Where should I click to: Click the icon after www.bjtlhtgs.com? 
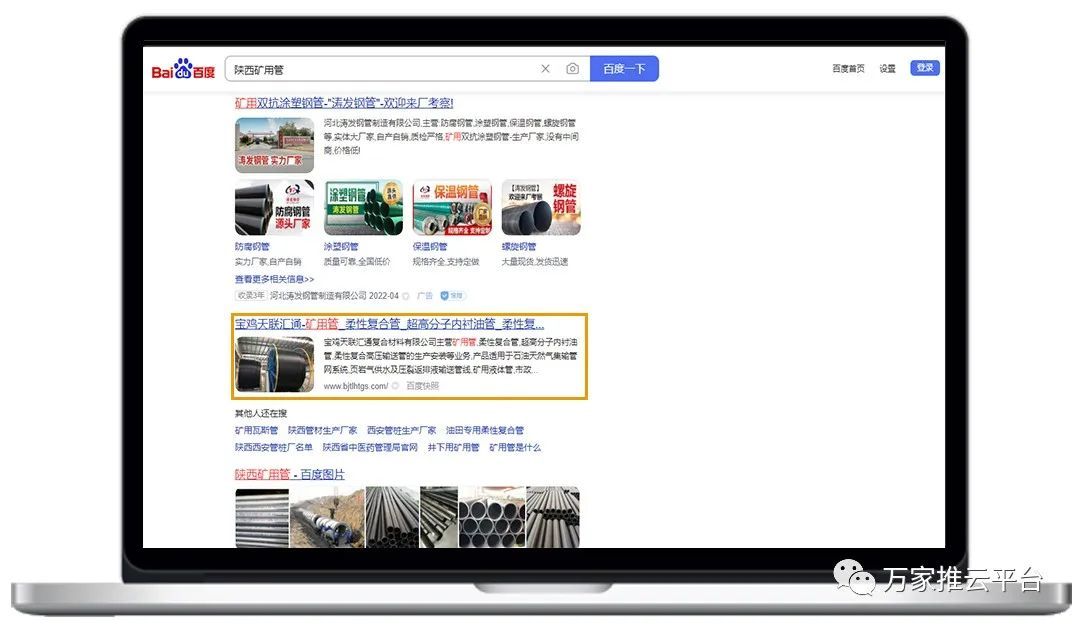(396, 386)
